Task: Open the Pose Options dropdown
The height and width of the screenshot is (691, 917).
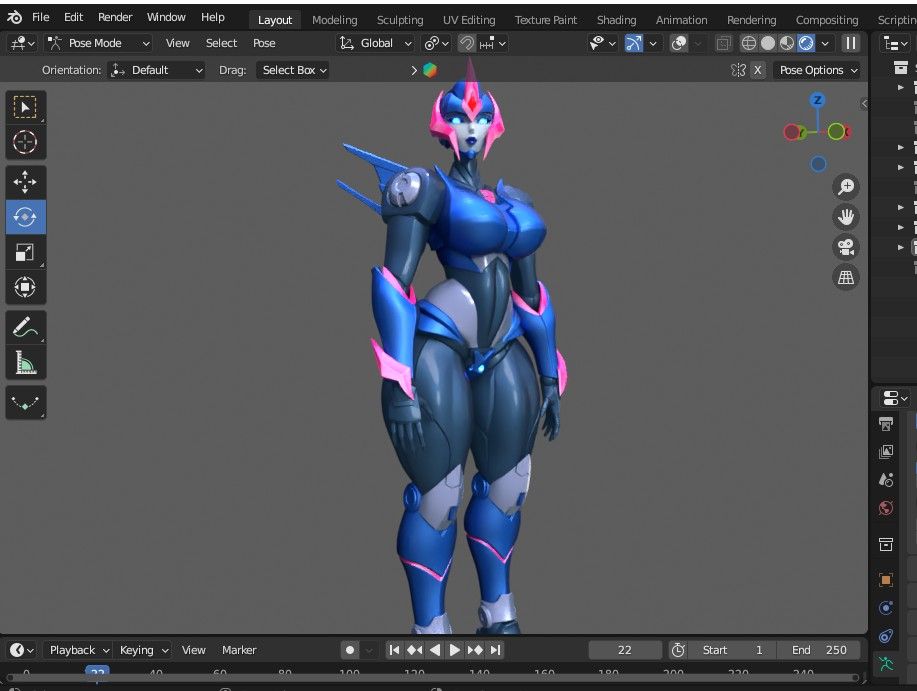Action: (x=818, y=70)
